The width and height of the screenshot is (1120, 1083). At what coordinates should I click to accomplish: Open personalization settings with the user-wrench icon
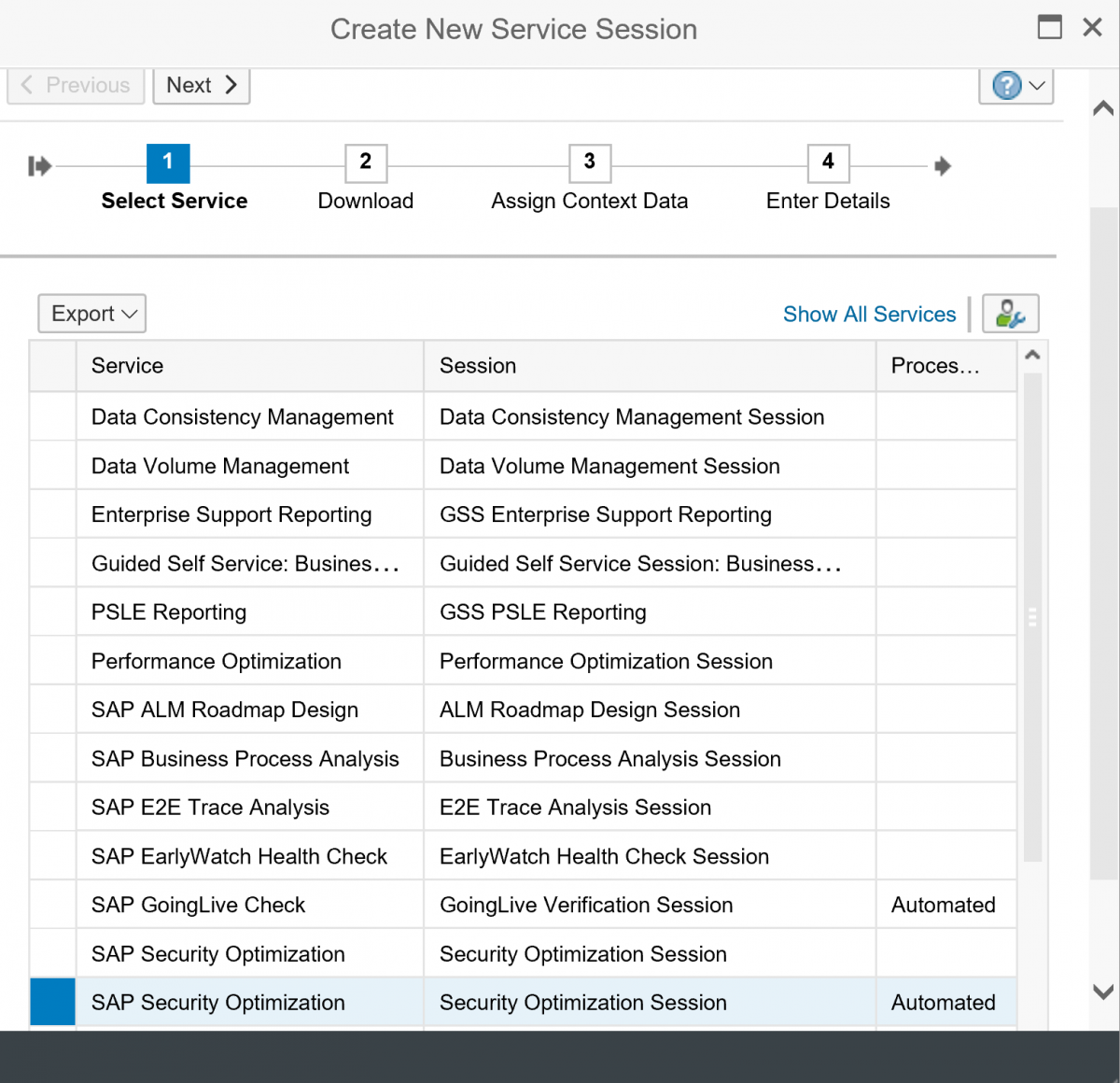1011,314
